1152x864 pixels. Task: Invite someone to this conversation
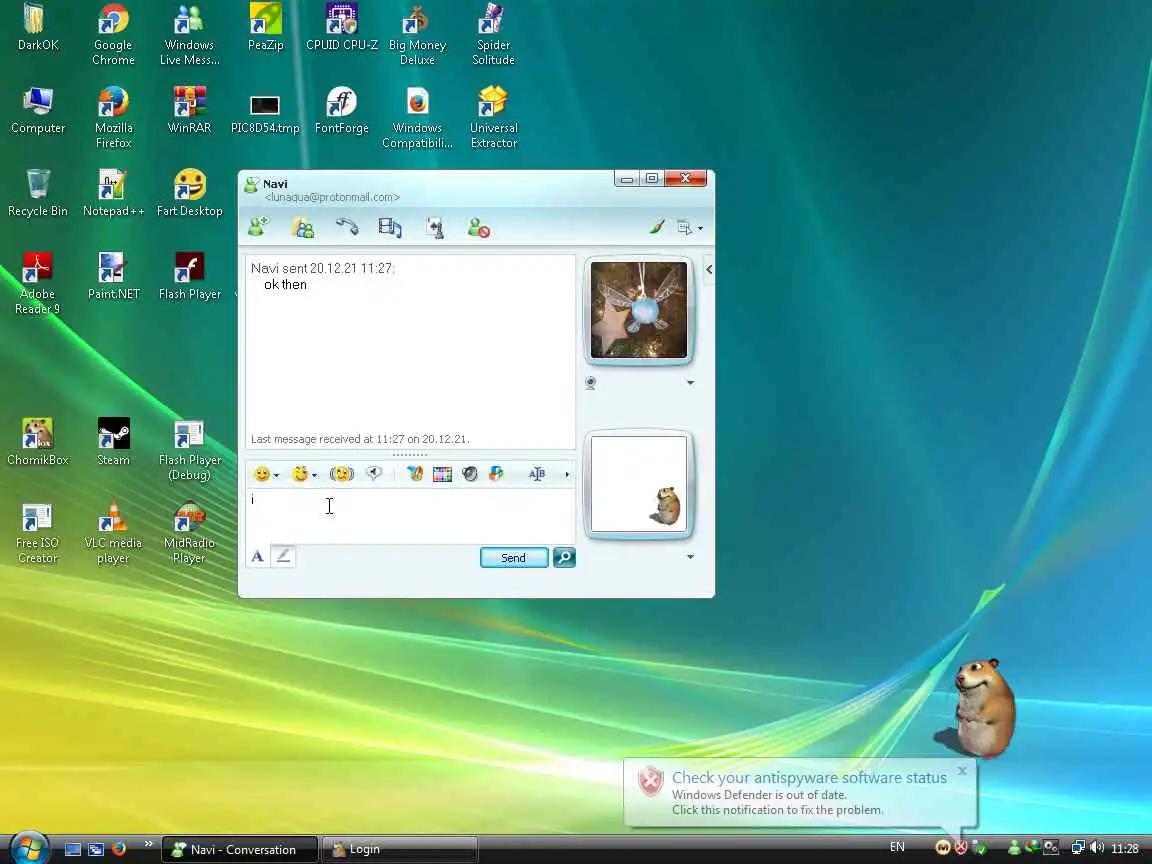click(x=259, y=227)
